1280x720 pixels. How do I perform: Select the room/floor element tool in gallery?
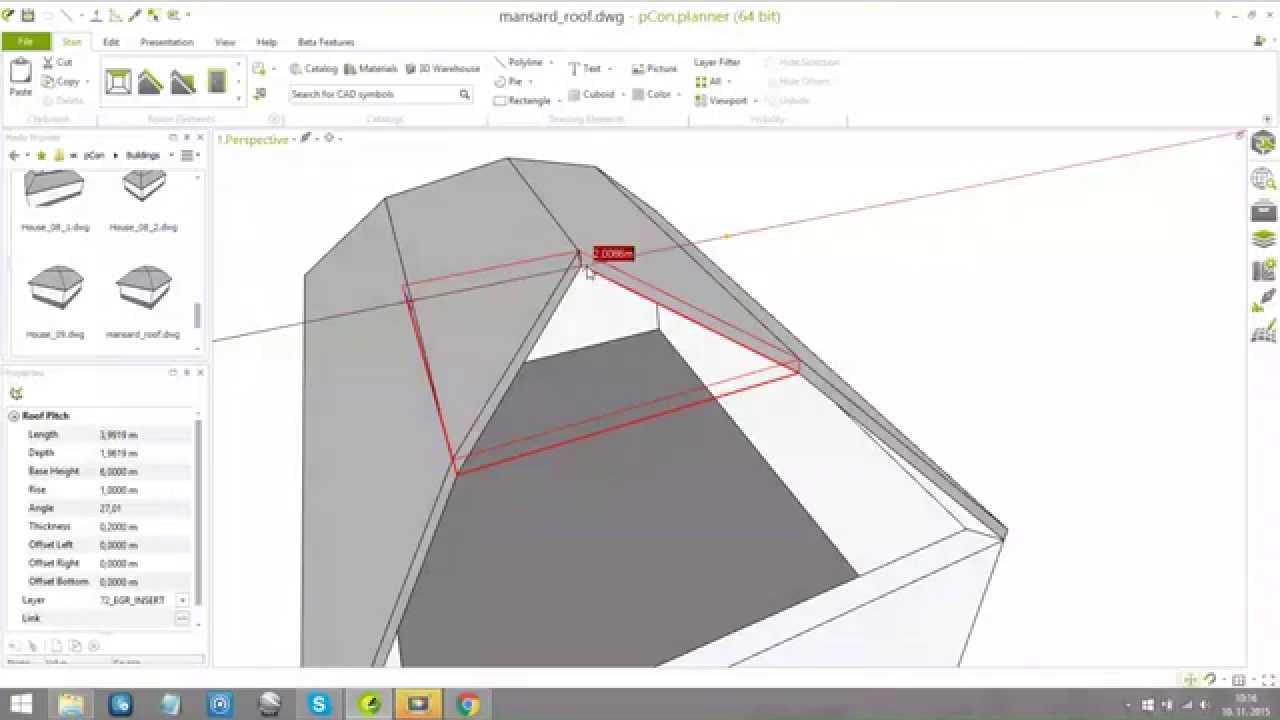(x=118, y=82)
